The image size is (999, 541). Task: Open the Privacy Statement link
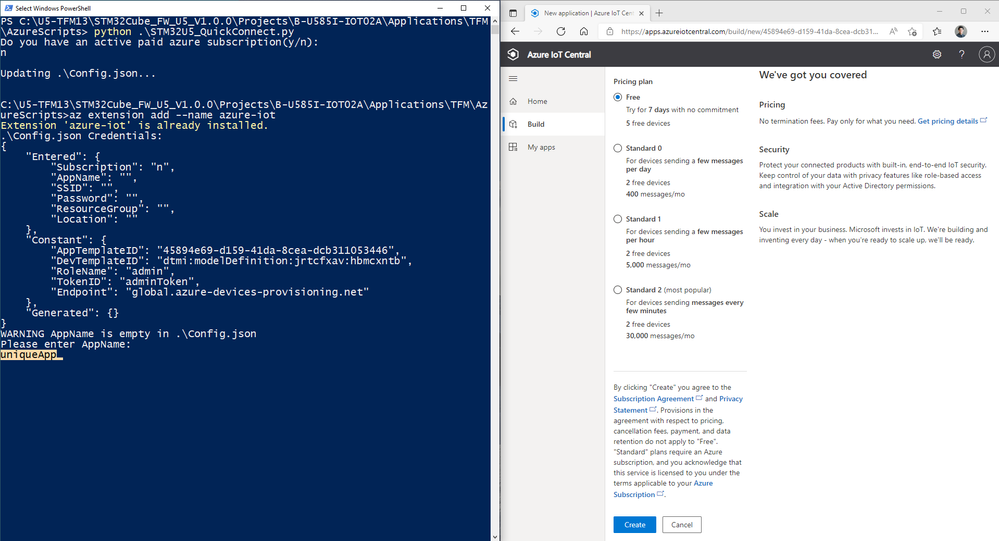pyautogui.click(x=731, y=398)
